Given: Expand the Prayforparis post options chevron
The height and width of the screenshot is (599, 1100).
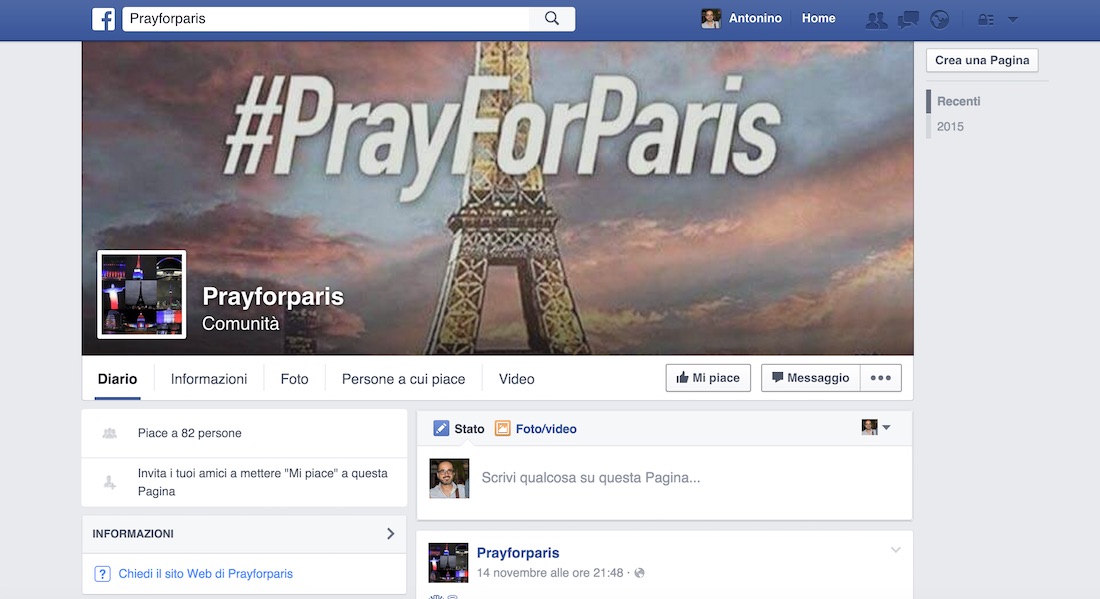Looking at the screenshot, I should pos(895,550).
